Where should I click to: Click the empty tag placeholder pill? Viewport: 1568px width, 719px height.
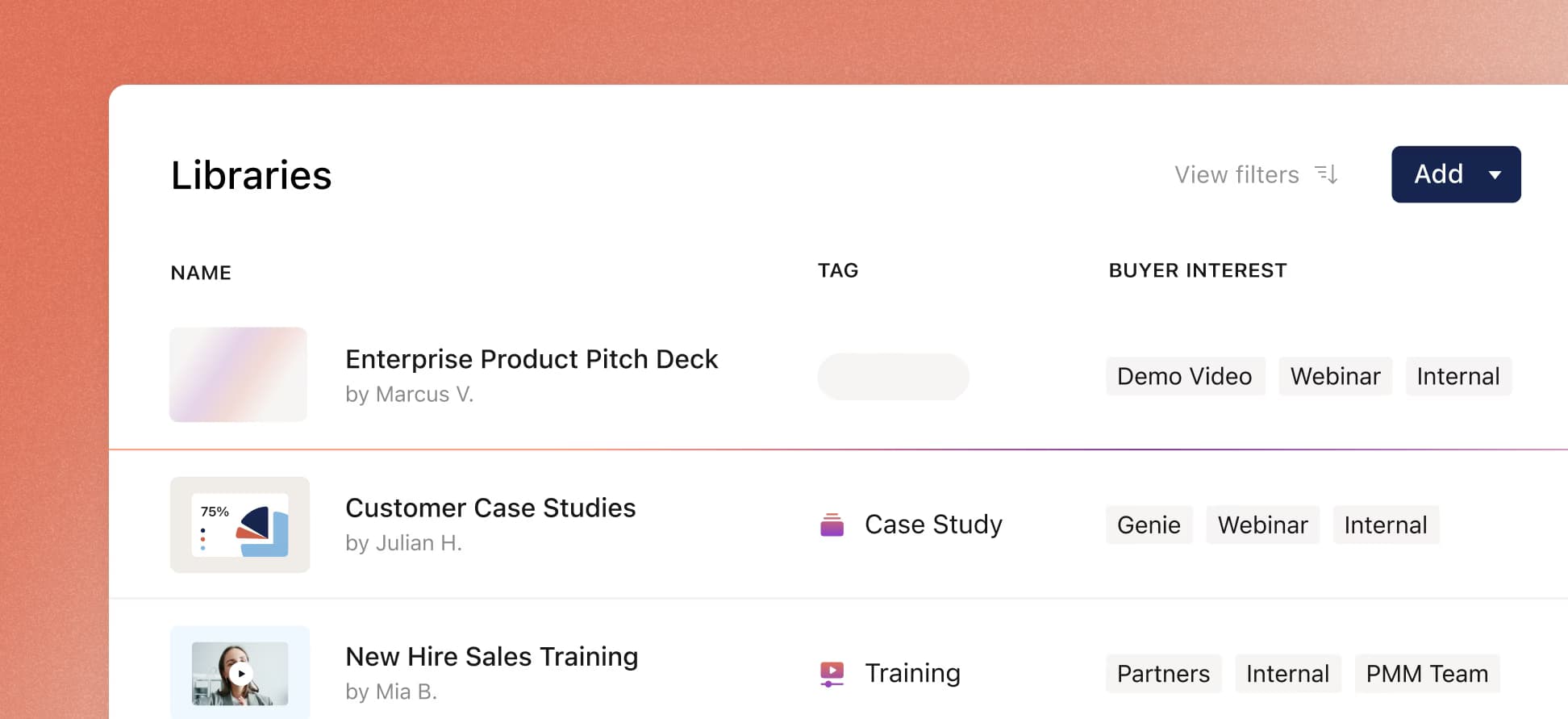coord(893,376)
